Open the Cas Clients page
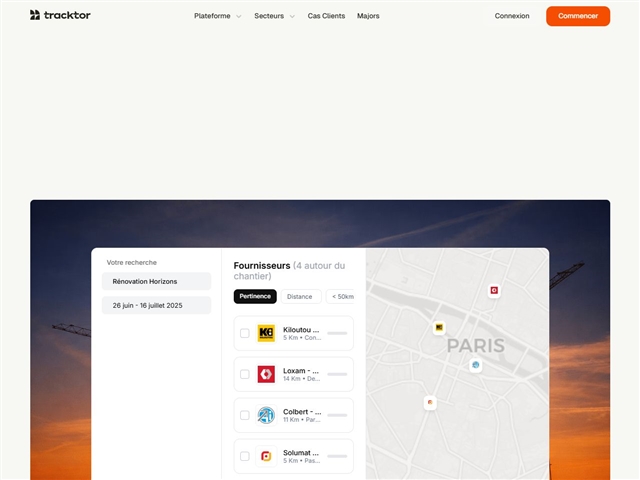Viewport: 640px width, 480px height. pyautogui.click(x=328, y=16)
